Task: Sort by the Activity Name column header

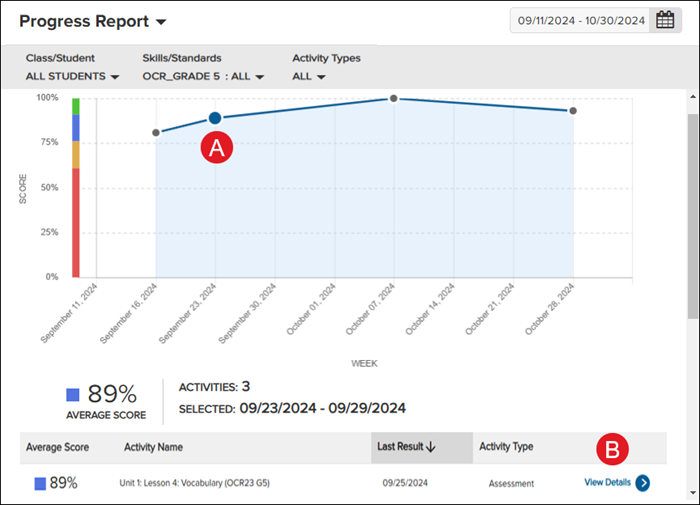Action: tap(153, 447)
